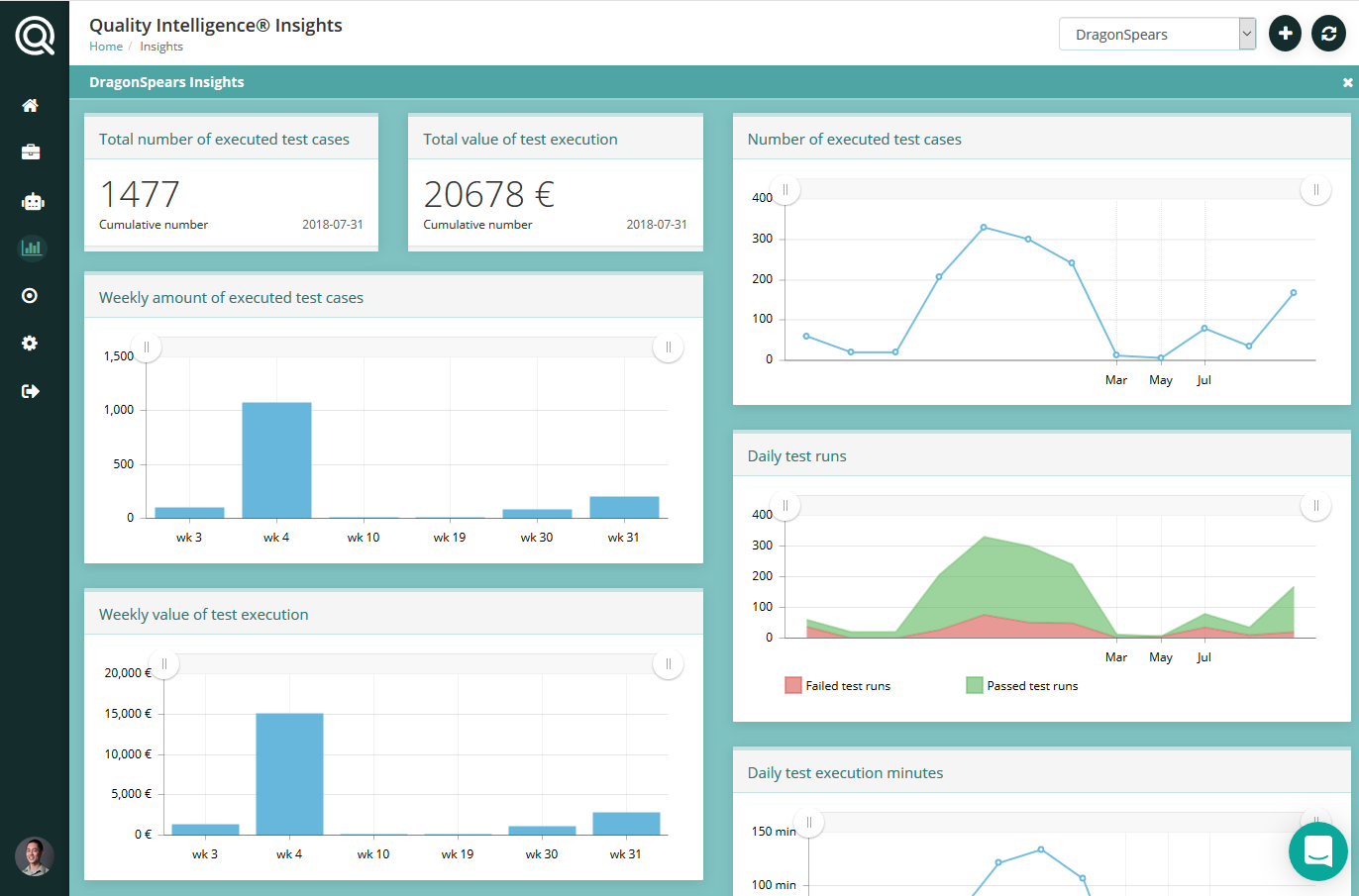Viewport: 1359px width, 896px height.
Task: Open the briefcase icon in sidebar
Action: [x=31, y=151]
